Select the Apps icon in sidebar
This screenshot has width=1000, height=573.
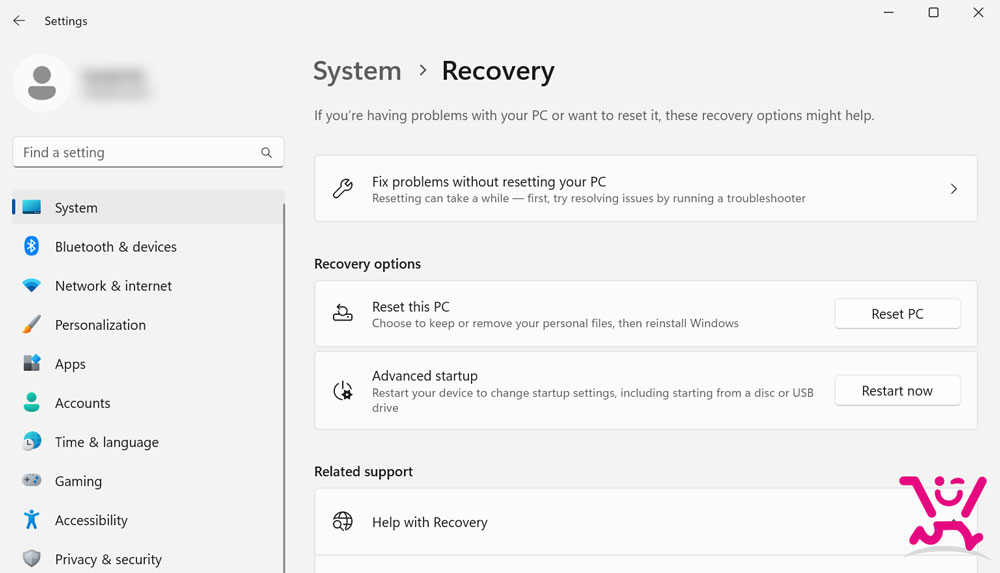click(31, 363)
